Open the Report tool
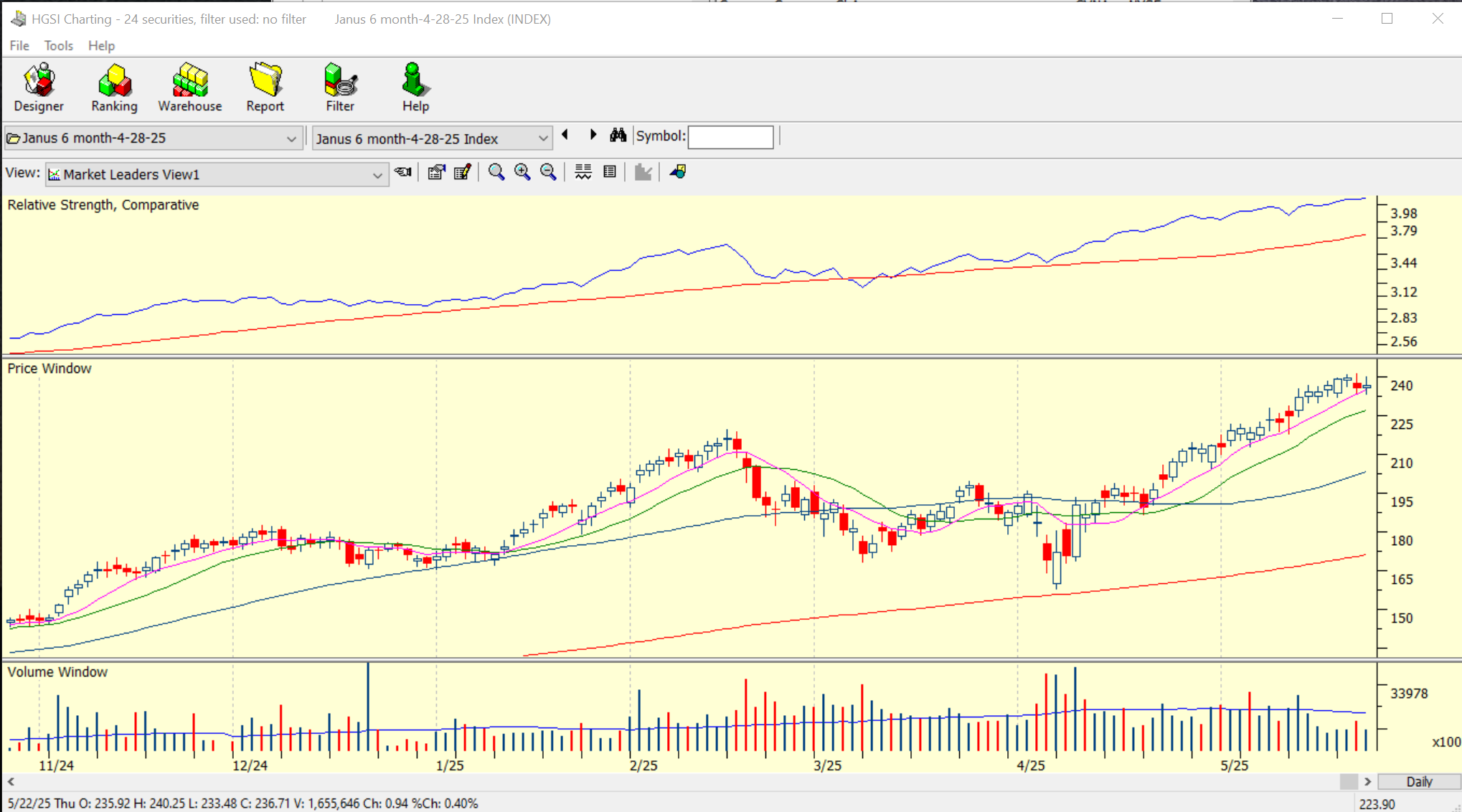Image resolution: width=1462 pixels, height=812 pixels. pos(265,88)
